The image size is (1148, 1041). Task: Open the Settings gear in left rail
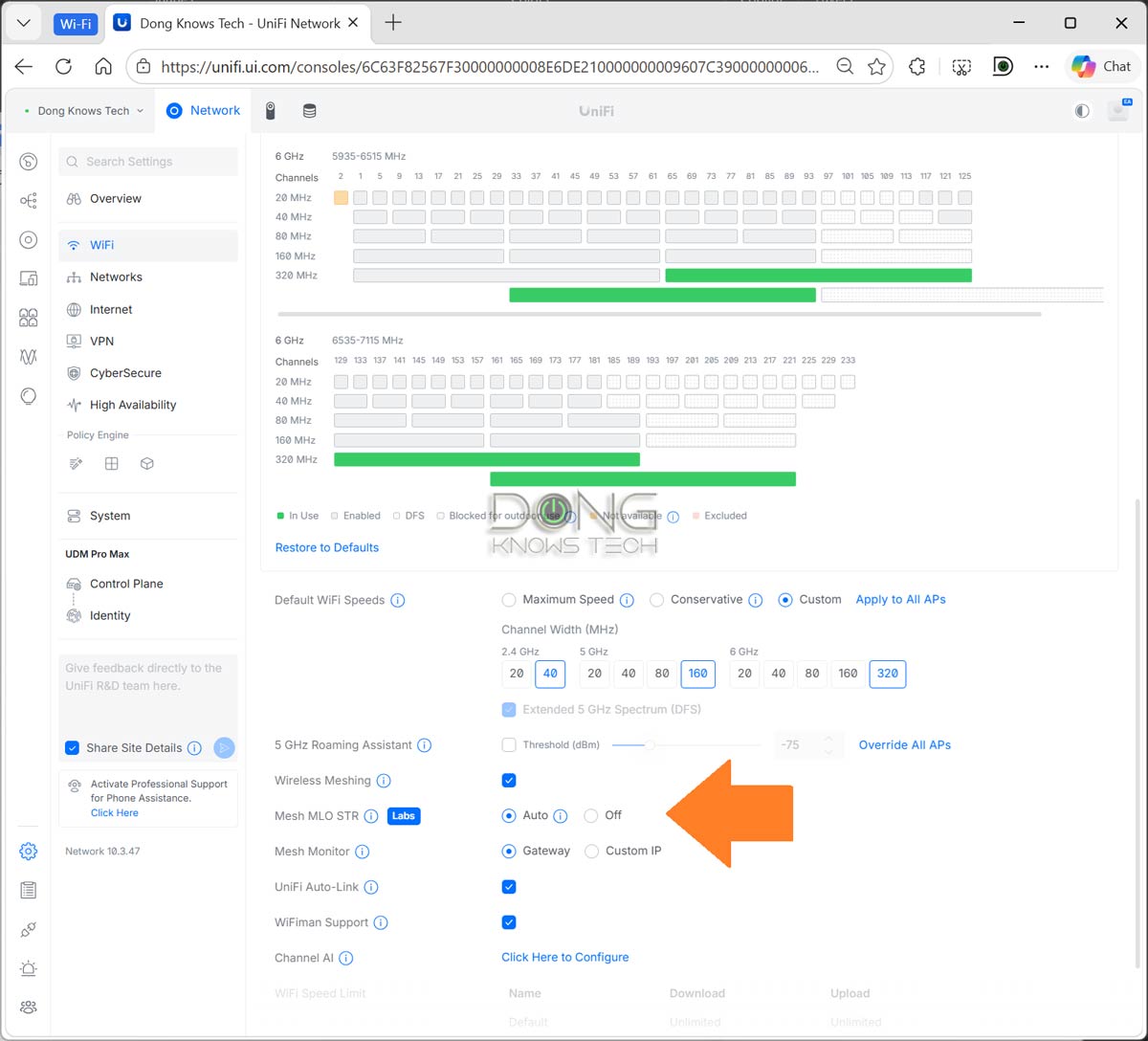point(29,851)
